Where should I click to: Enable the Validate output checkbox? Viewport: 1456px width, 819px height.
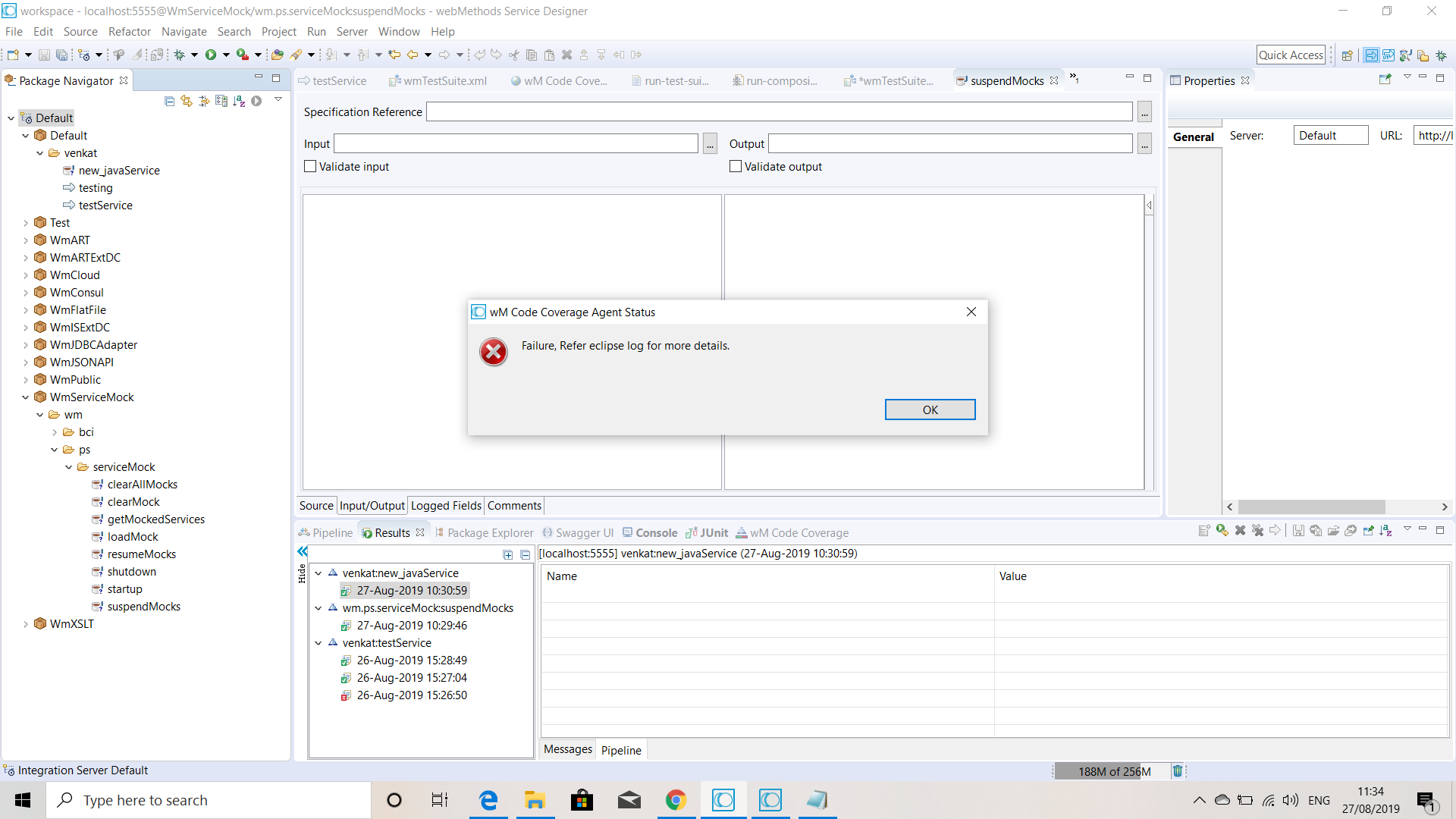pos(734,166)
